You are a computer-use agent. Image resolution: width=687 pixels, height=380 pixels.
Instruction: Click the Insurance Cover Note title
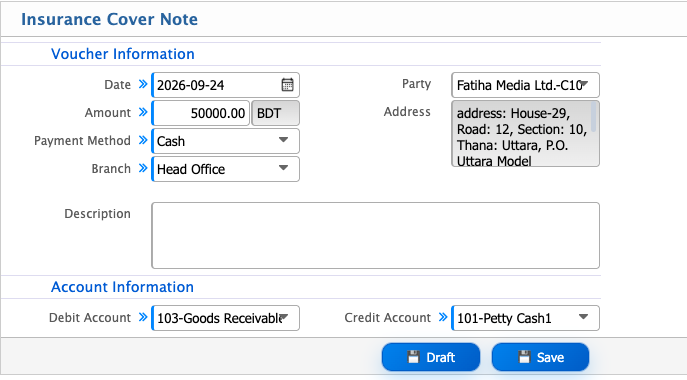[x=110, y=19]
